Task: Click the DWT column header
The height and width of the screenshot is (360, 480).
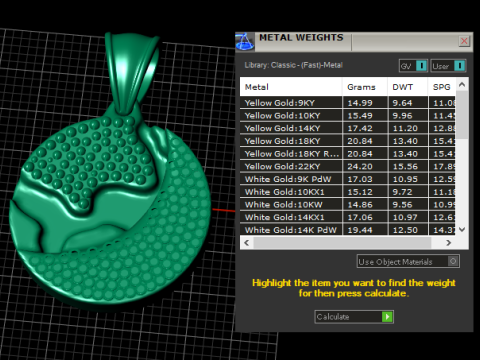Action: click(x=408, y=87)
